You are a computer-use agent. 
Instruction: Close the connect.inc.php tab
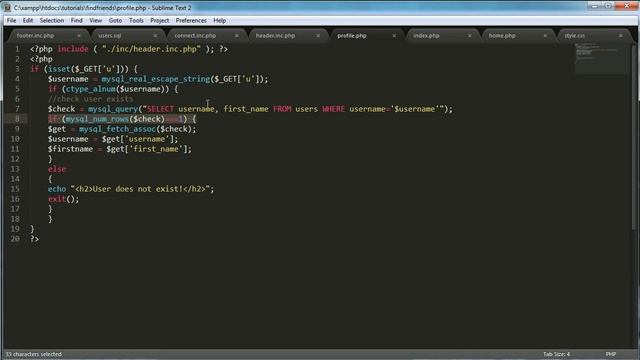point(236,36)
